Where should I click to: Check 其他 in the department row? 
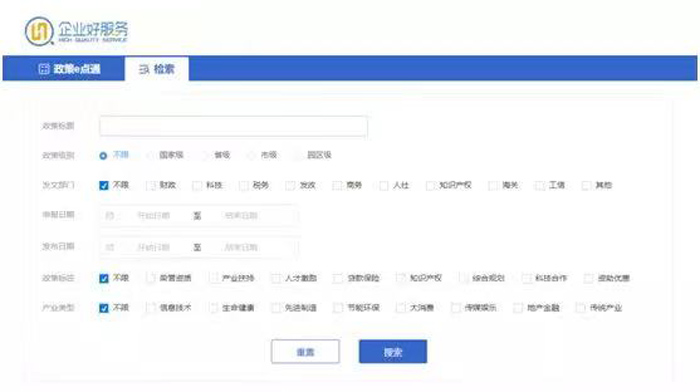click(x=586, y=185)
